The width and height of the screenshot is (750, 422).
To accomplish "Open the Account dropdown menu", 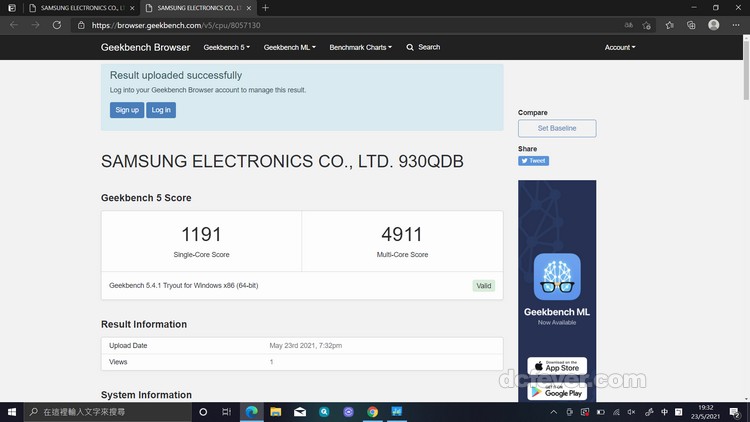I will point(620,47).
